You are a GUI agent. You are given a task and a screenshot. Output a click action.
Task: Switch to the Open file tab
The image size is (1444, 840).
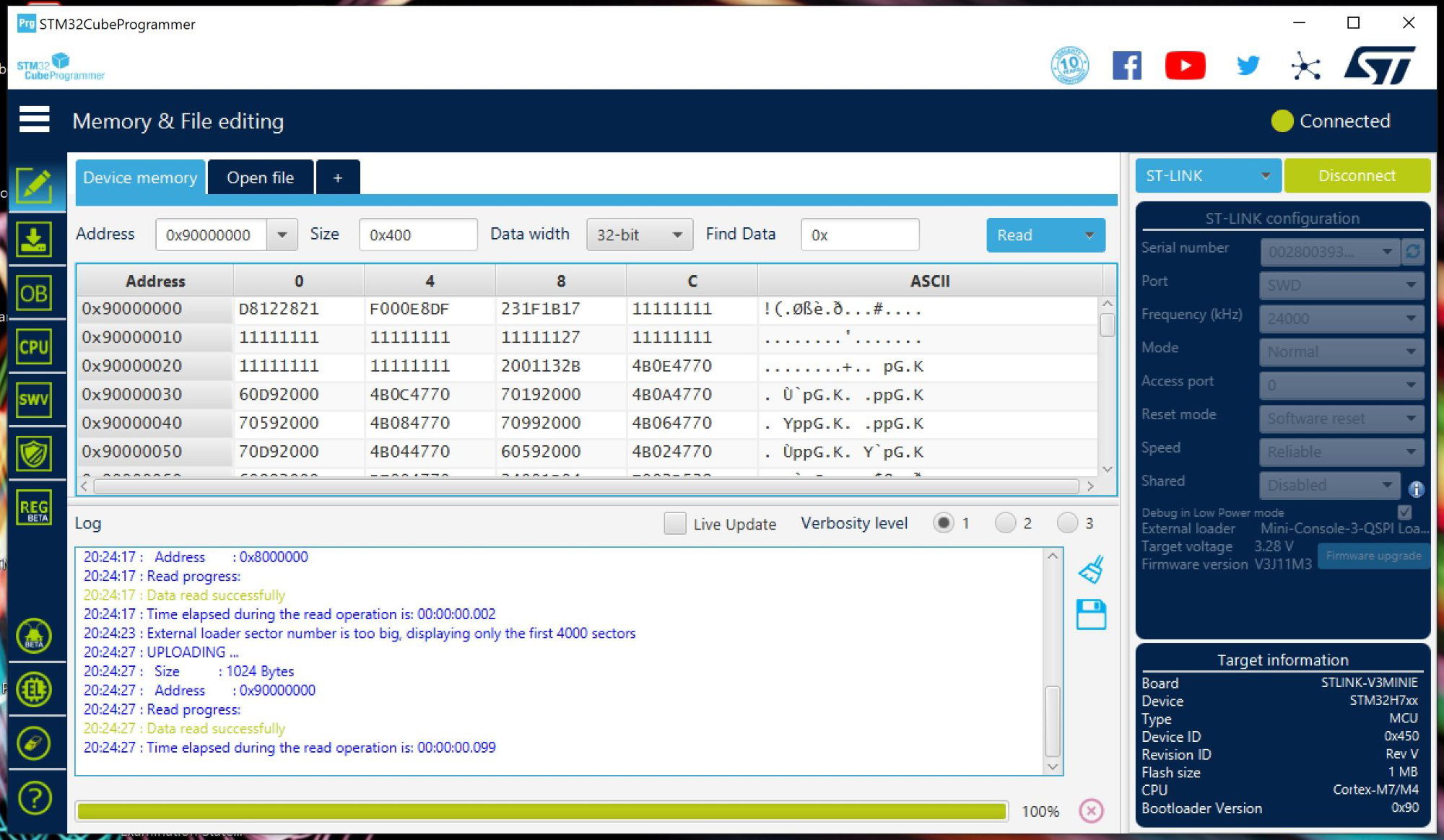click(x=260, y=178)
